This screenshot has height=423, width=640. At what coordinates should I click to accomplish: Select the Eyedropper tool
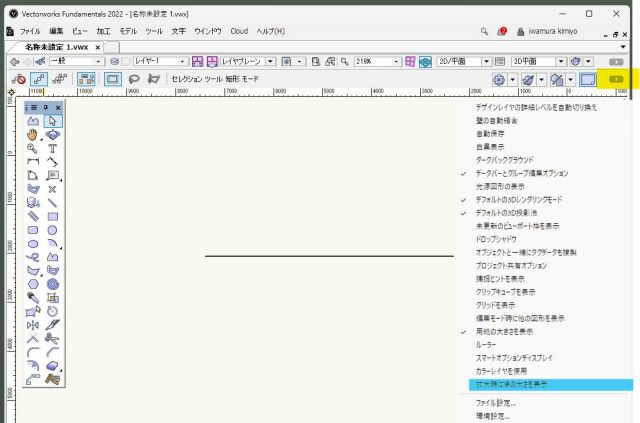click(x=33, y=297)
